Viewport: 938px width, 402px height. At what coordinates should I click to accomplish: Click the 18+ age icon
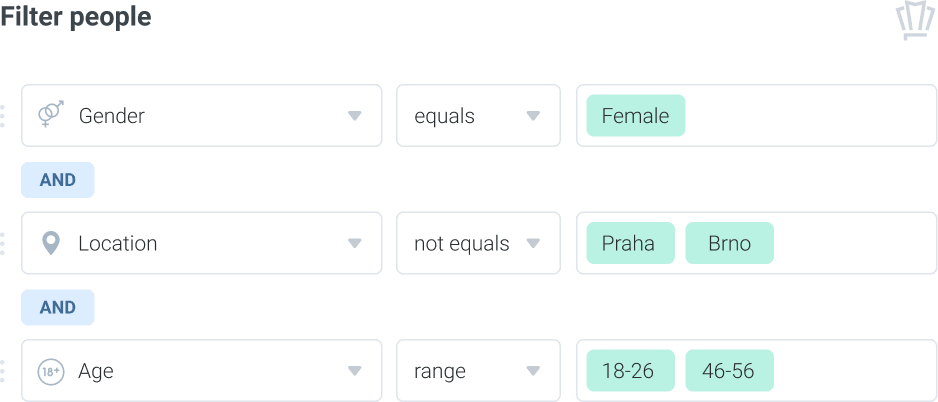(50, 371)
